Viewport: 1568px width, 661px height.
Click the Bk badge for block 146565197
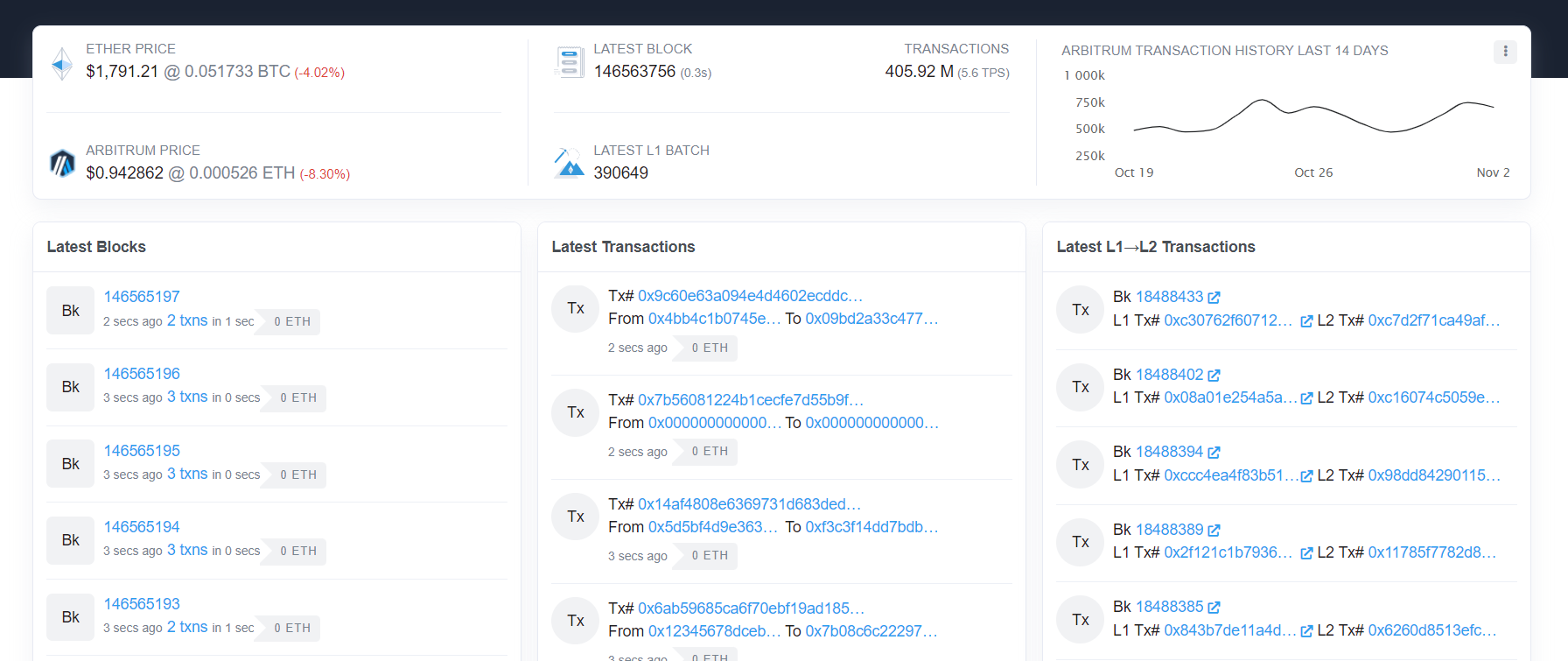71,311
